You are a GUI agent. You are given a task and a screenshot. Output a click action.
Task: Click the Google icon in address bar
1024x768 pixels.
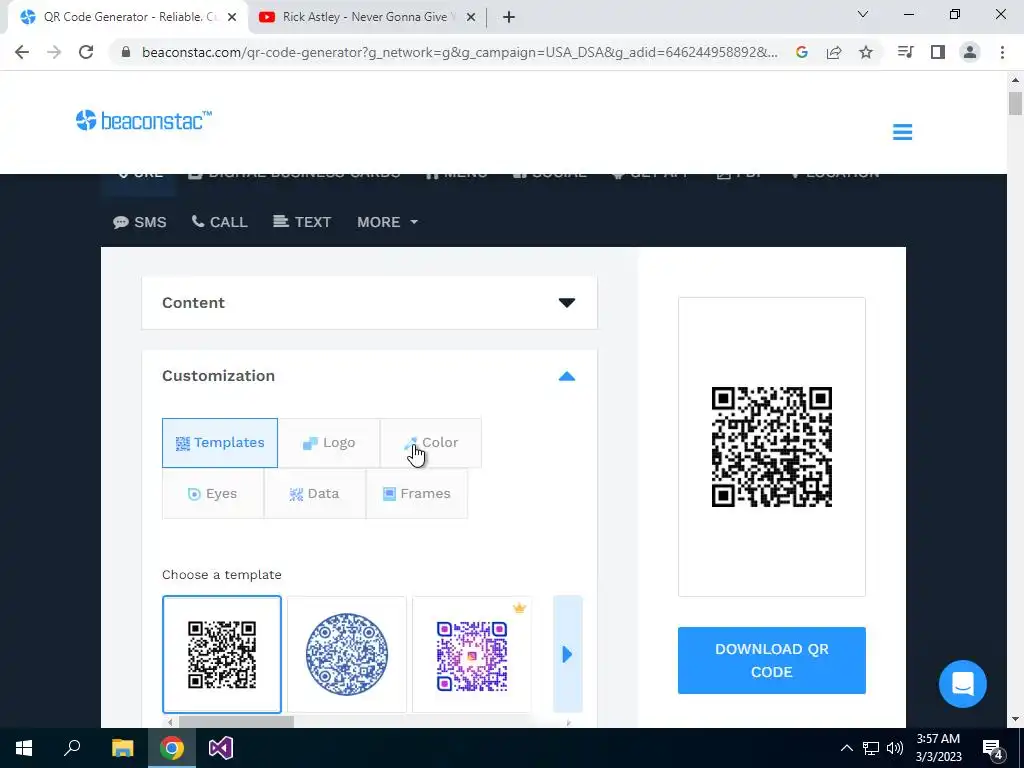[x=801, y=52]
